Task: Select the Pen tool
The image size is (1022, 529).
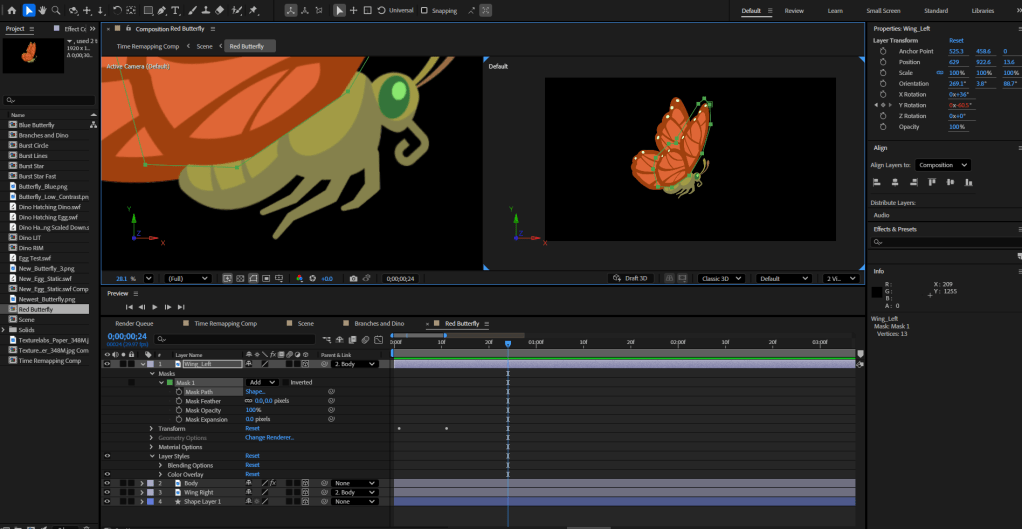Action: (163, 10)
